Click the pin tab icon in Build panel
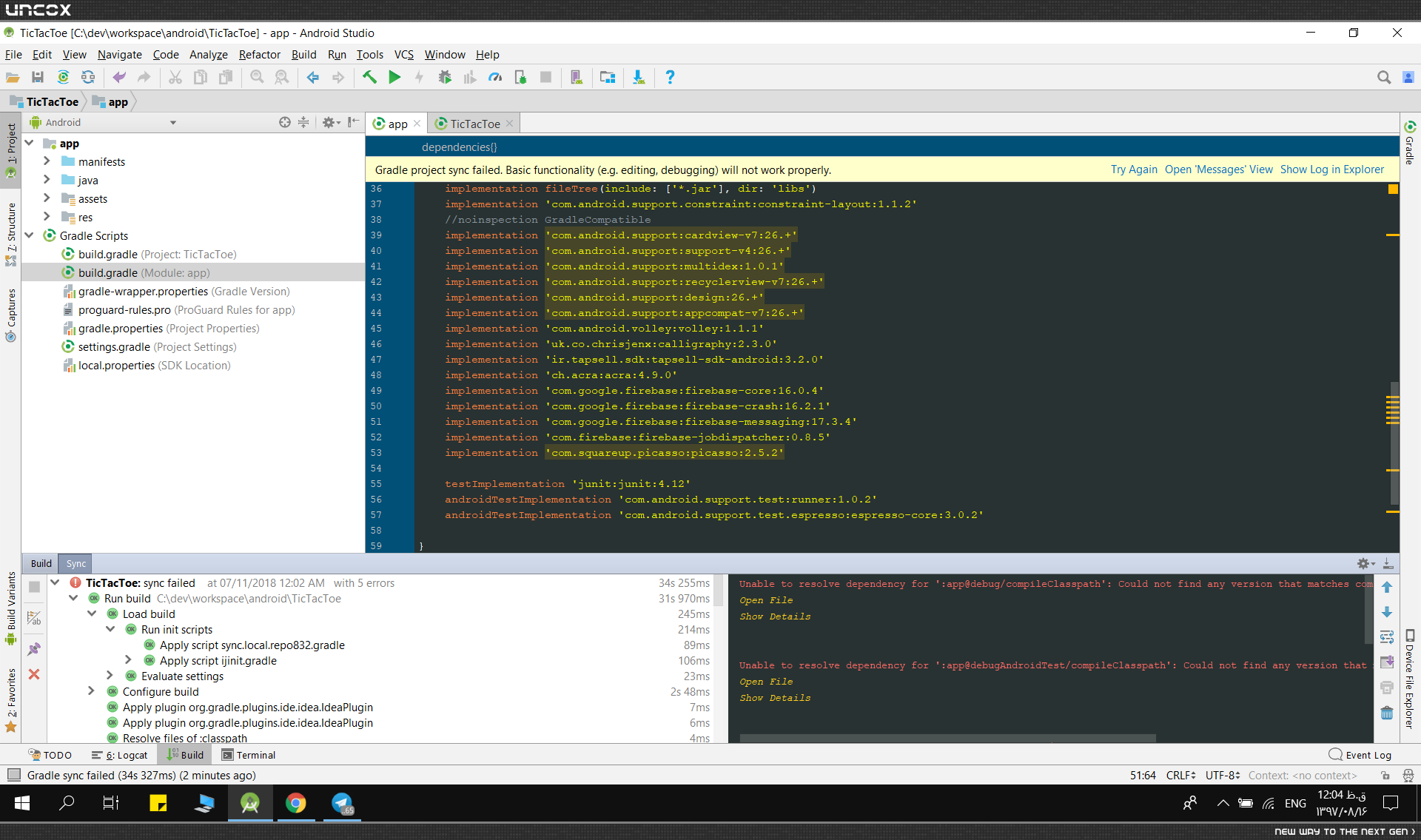Viewport: 1421px width, 840px height. coord(34,650)
